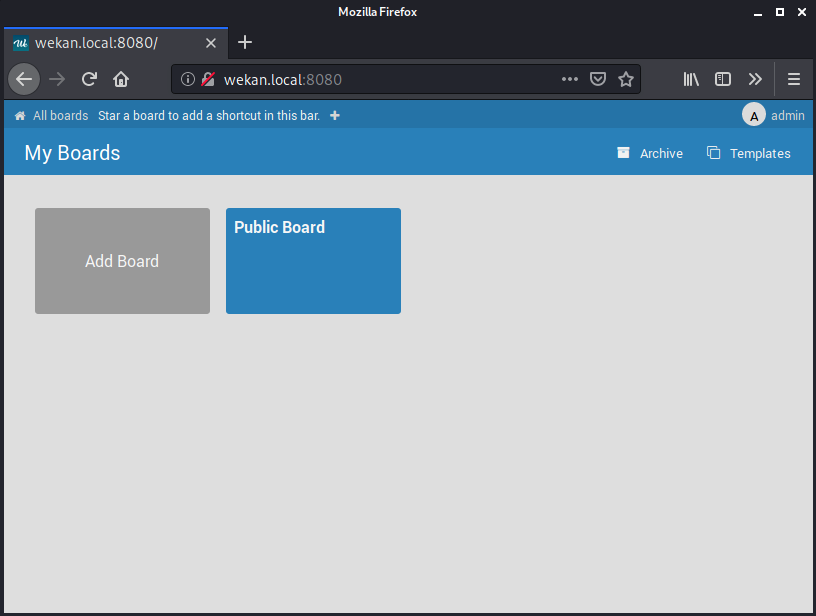This screenshot has width=816, height=616.
Task: Click the home icon before All boards
Action: (x=19, y=115)
